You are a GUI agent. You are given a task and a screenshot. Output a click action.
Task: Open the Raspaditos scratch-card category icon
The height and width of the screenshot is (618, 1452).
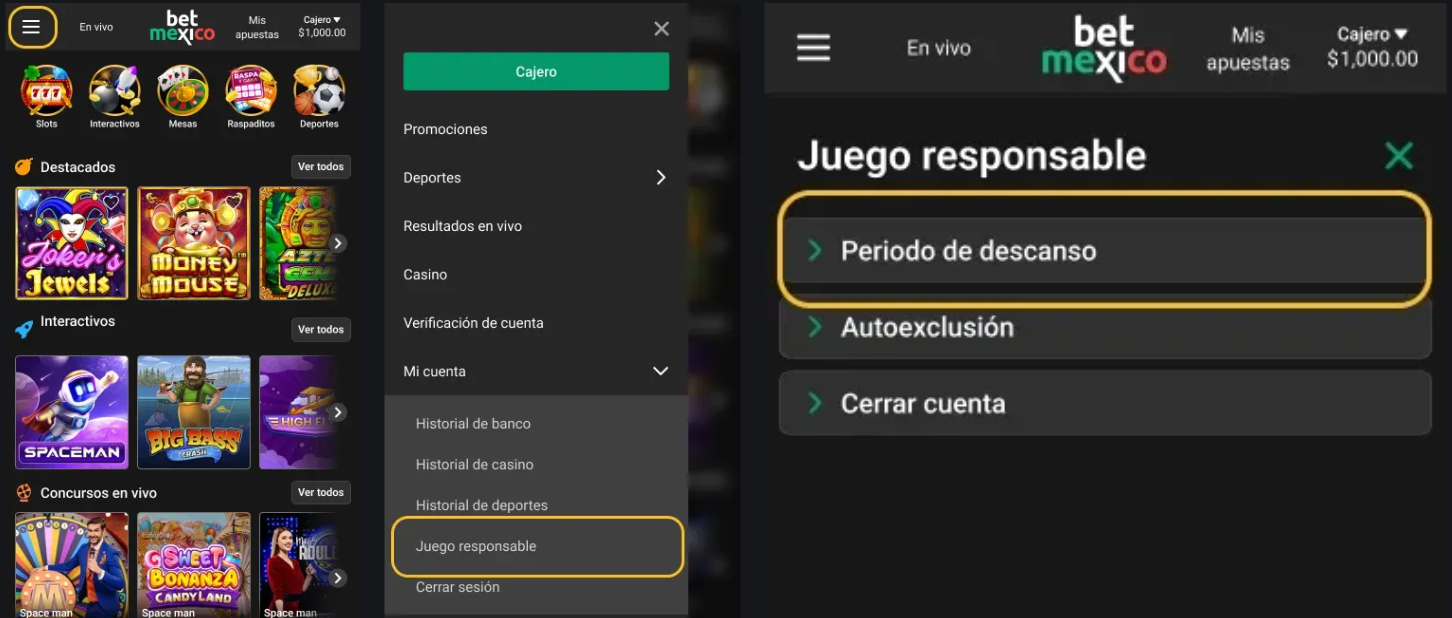(251, 91)
